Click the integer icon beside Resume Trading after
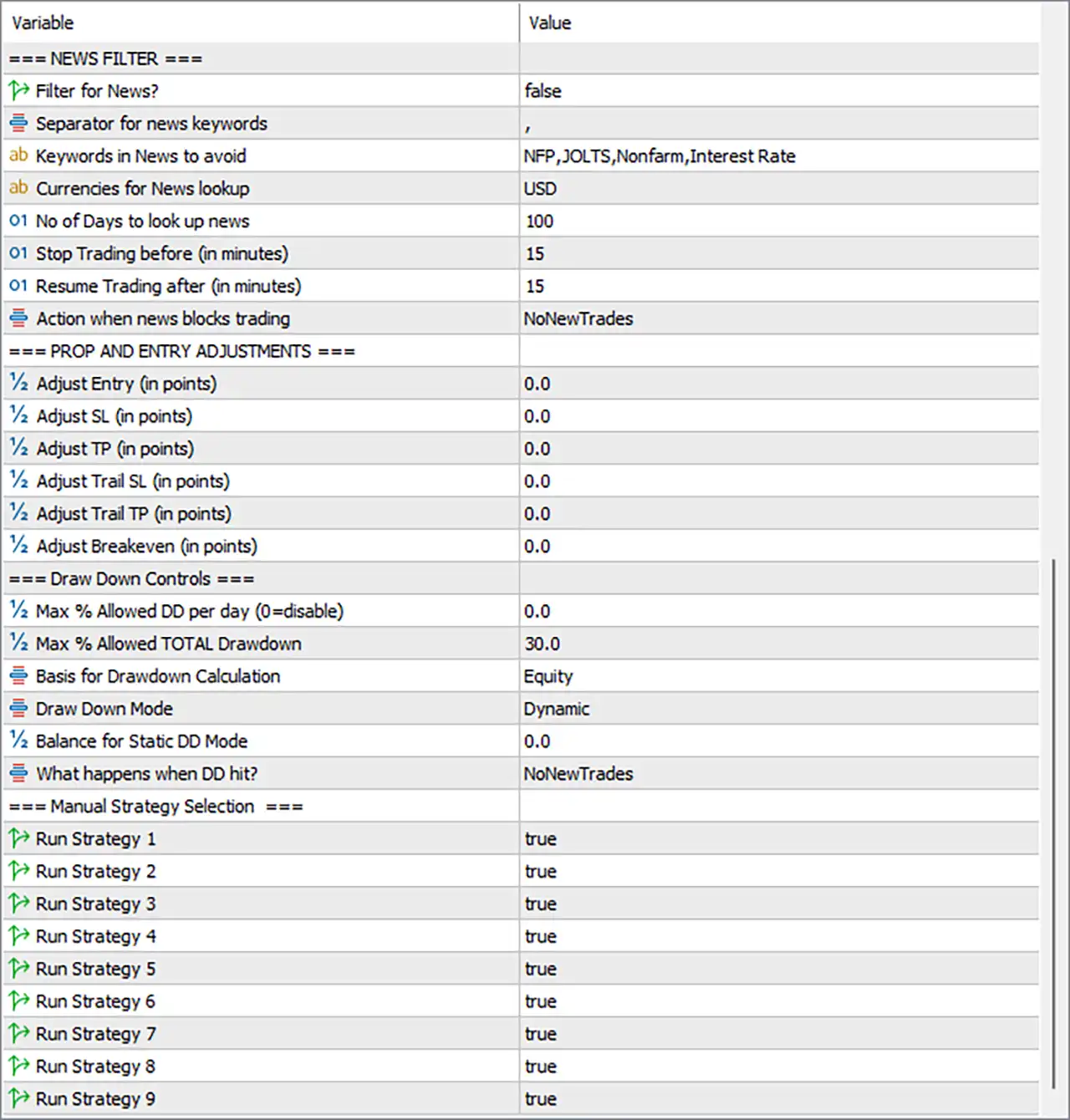The image size is (1070, 1120). pyautogui.click(x=18, y=286)
